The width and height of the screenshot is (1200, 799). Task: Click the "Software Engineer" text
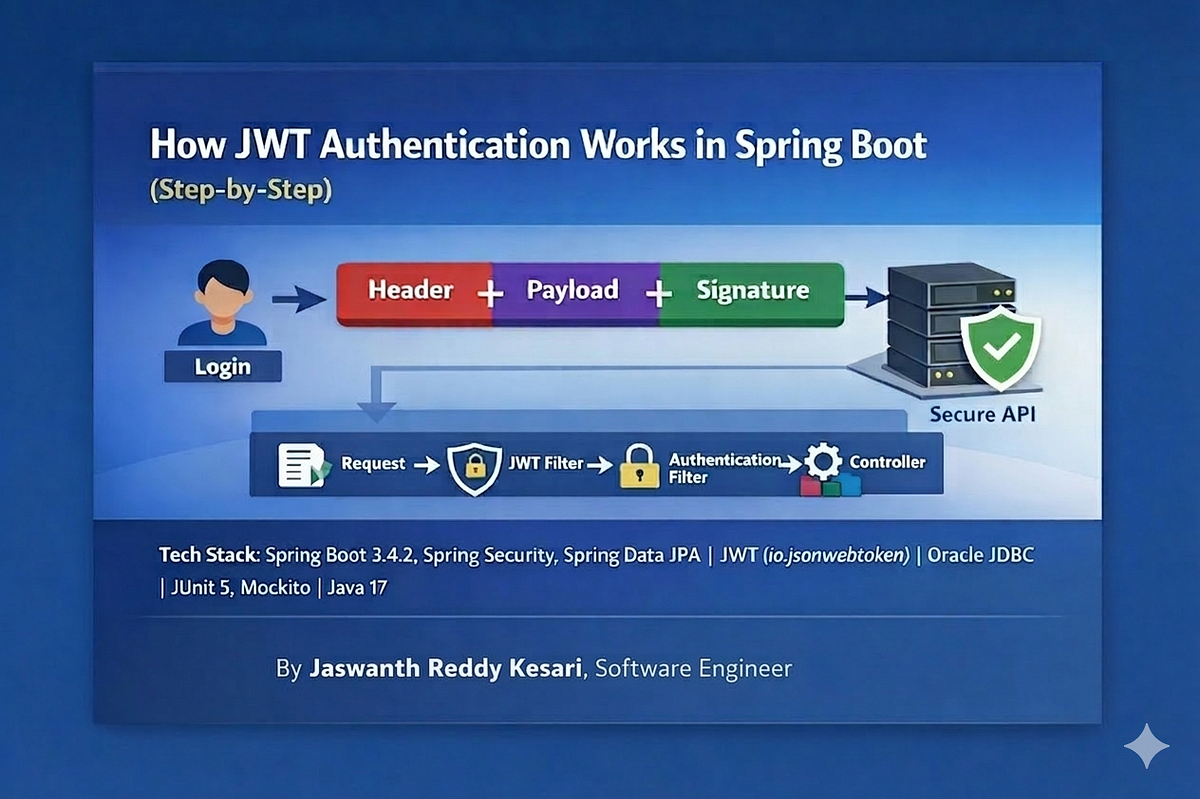[693, 668]
